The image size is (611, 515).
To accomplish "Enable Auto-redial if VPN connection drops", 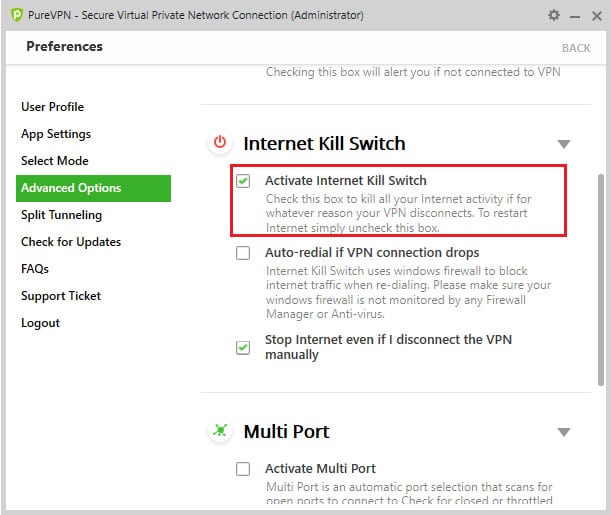I will 243,253.
